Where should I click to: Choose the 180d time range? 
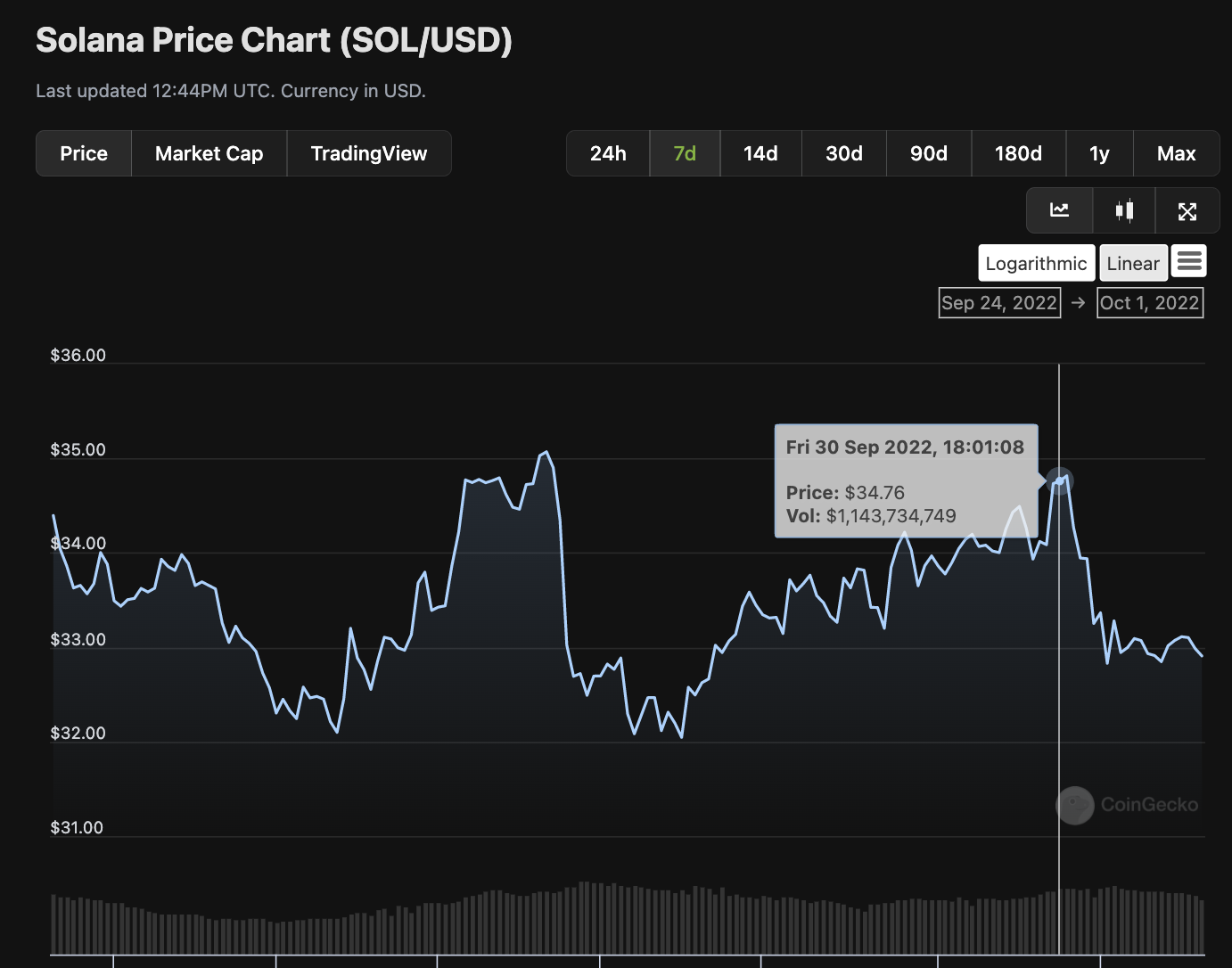click(1018, 153)
